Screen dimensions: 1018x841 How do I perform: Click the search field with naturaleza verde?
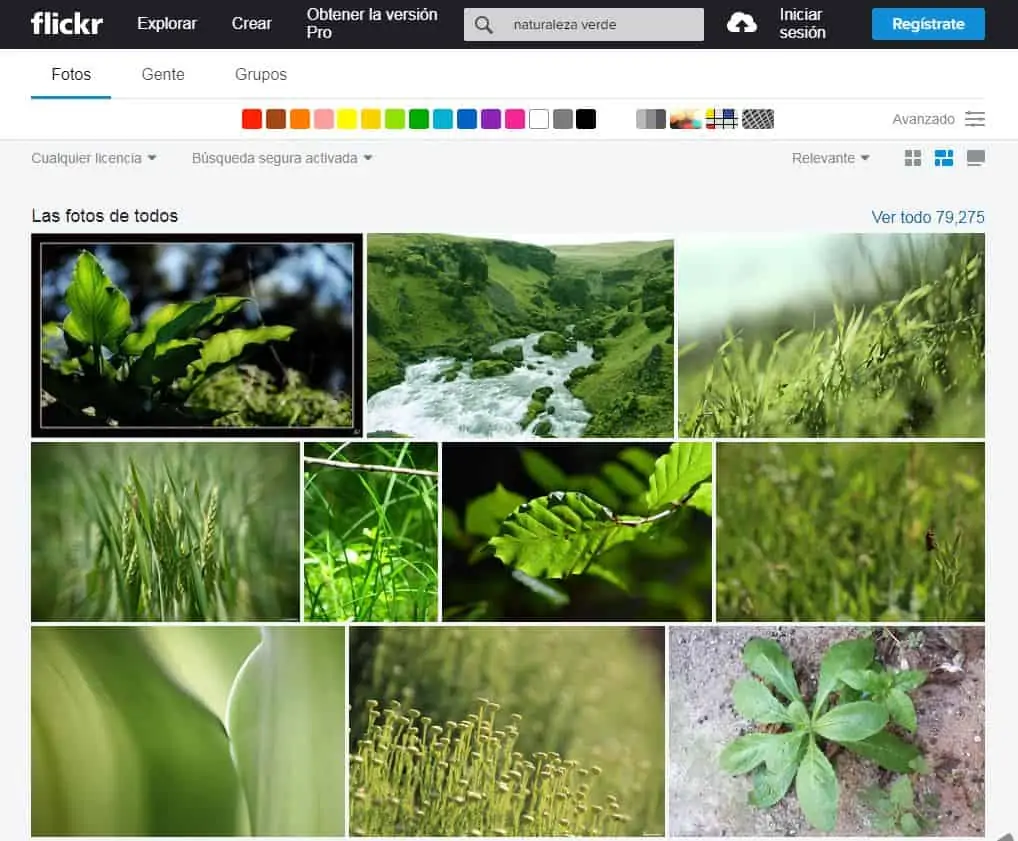(584, 25)
